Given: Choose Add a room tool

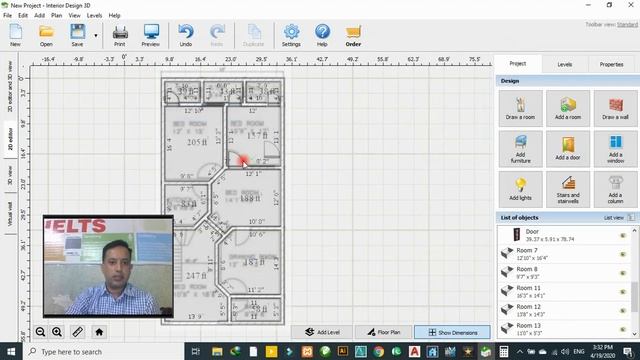Looking at the screenshot, I should pos(568,108).
